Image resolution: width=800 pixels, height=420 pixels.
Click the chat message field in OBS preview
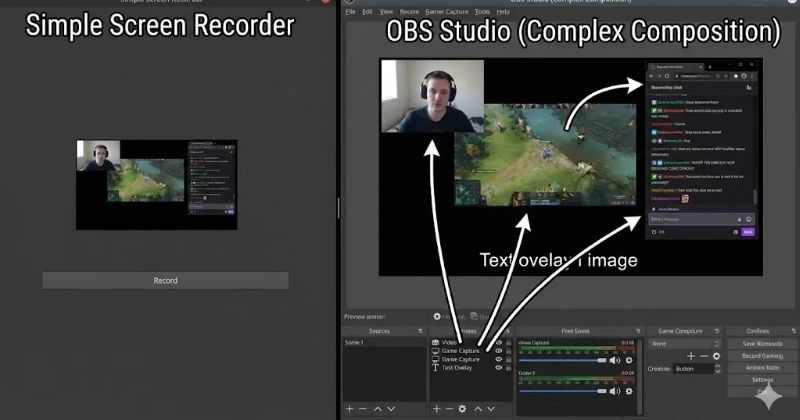(x=701, y=219)
